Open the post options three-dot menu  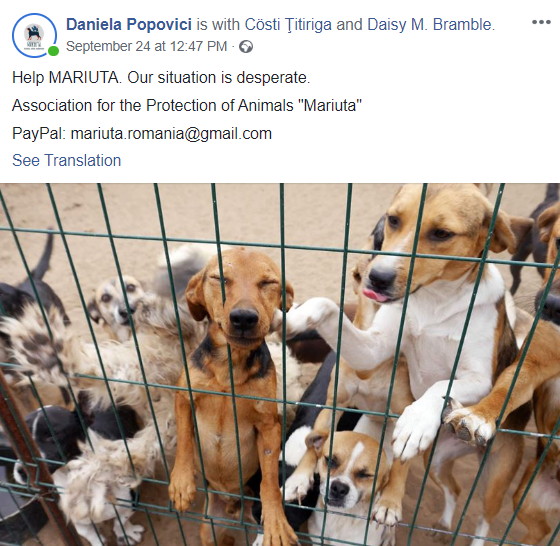(x=541, y=22)
